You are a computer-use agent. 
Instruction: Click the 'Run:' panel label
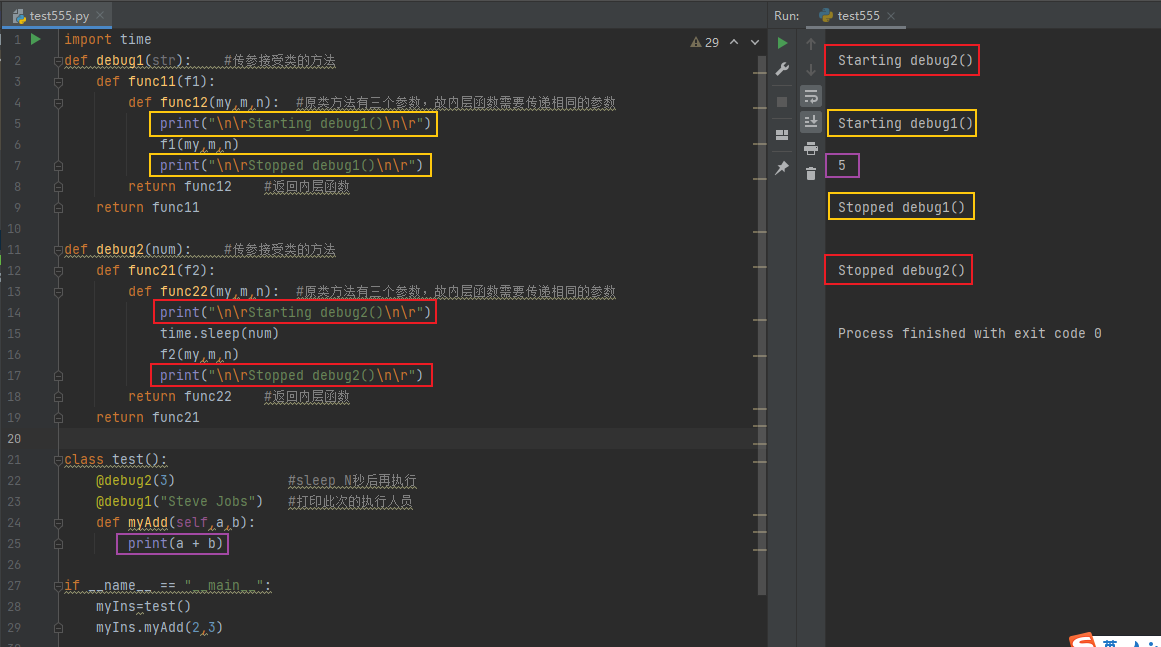[x=786, y=16]
